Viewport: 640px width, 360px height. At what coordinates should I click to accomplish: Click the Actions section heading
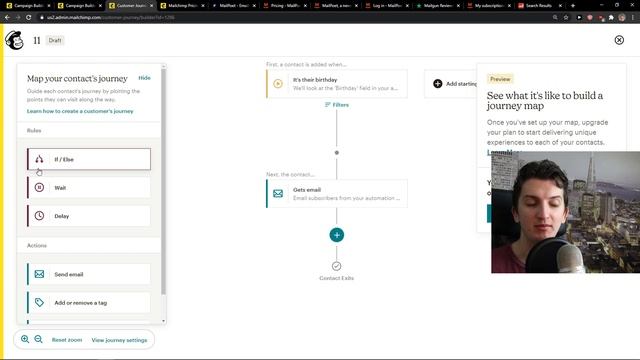(x=37, y=245)
